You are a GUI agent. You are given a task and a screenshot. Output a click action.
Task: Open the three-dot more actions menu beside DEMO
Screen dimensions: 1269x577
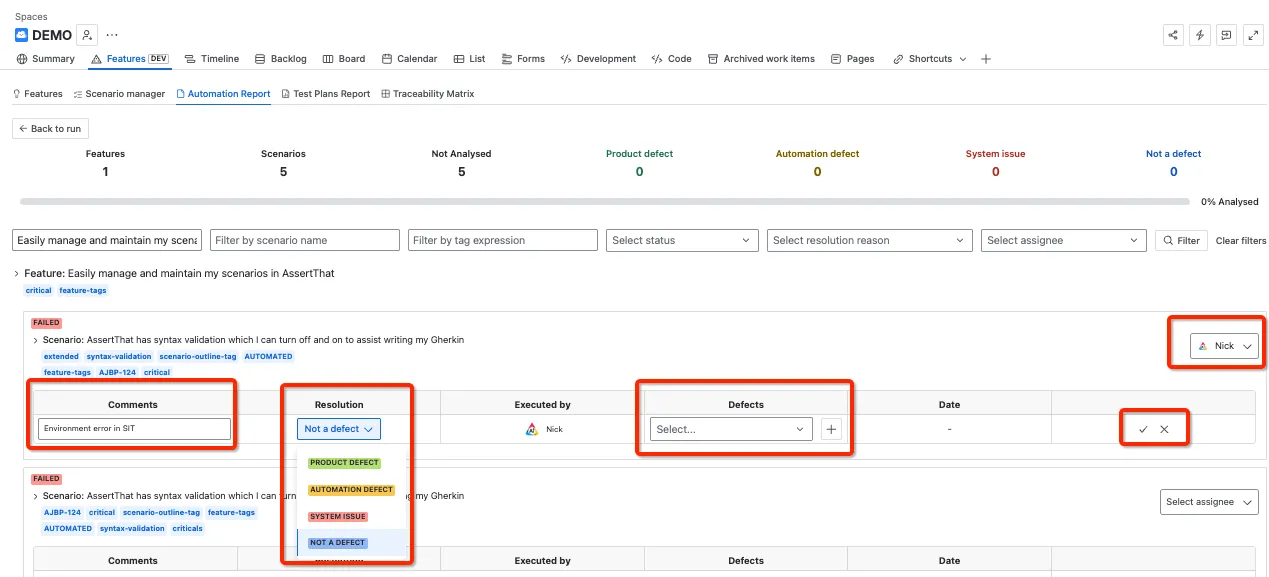click(x=112, y=35)
